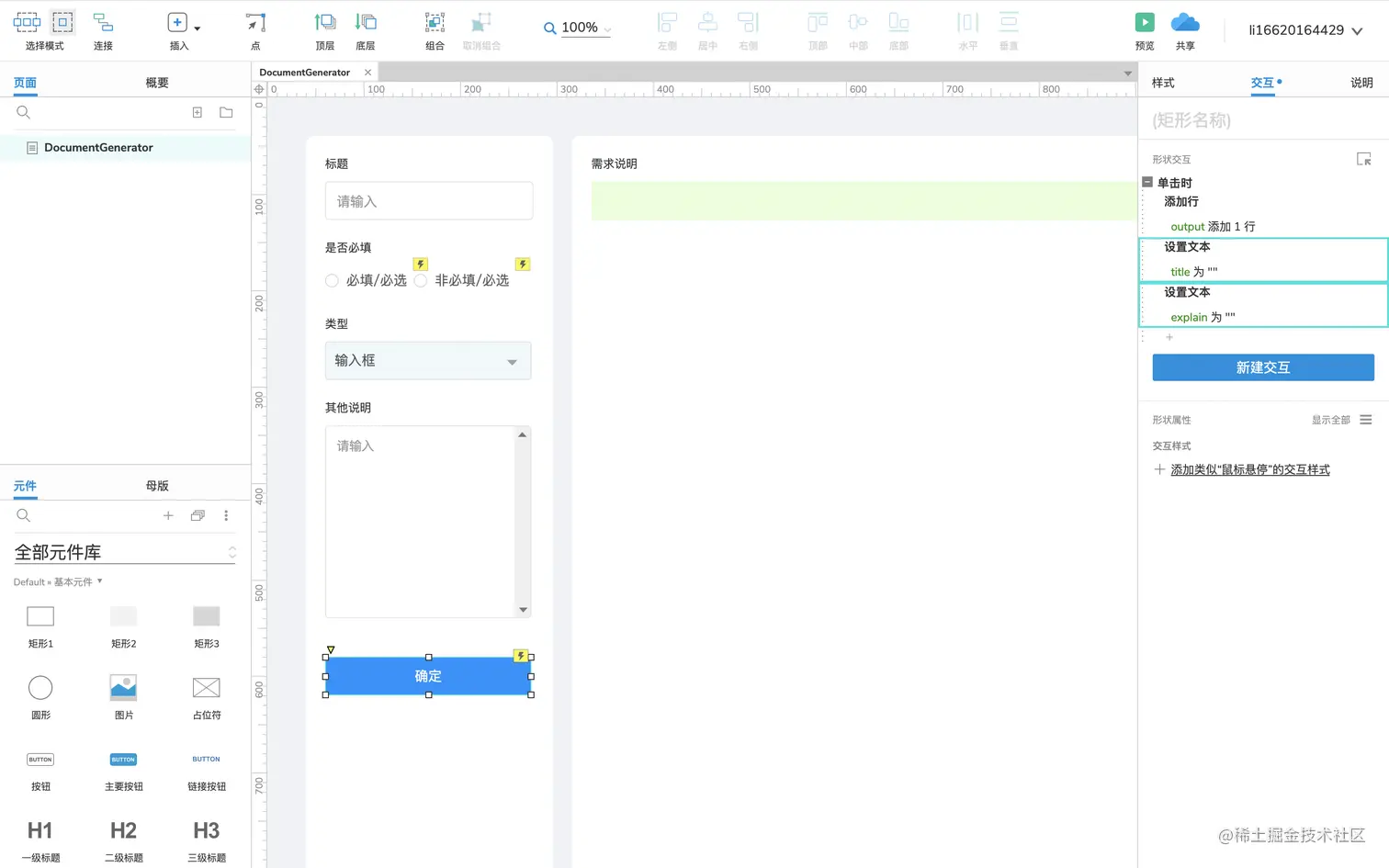Click the textarea scrollbar down arrow
Image resolution: width=1389 pixels, height=868 pixels.
(523, 610)
